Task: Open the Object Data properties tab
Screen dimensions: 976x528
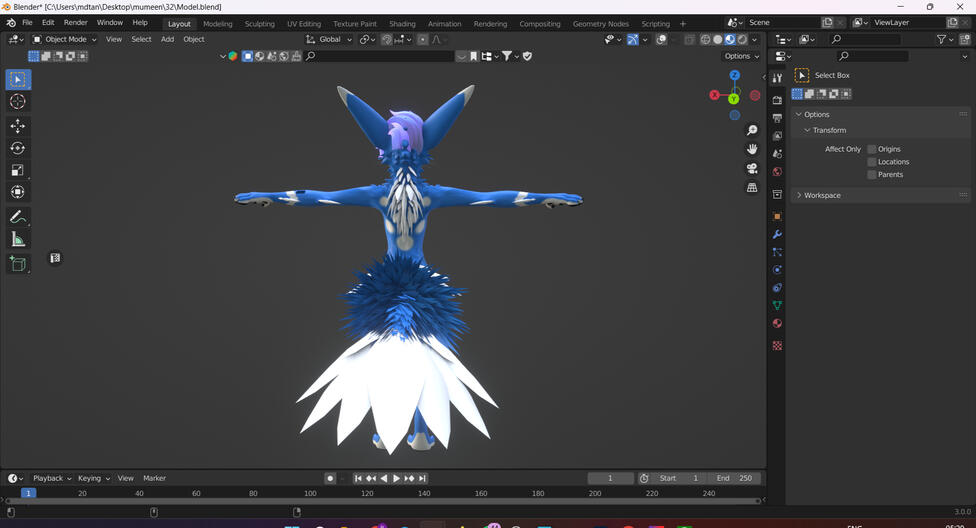Action: pos(777,305)
